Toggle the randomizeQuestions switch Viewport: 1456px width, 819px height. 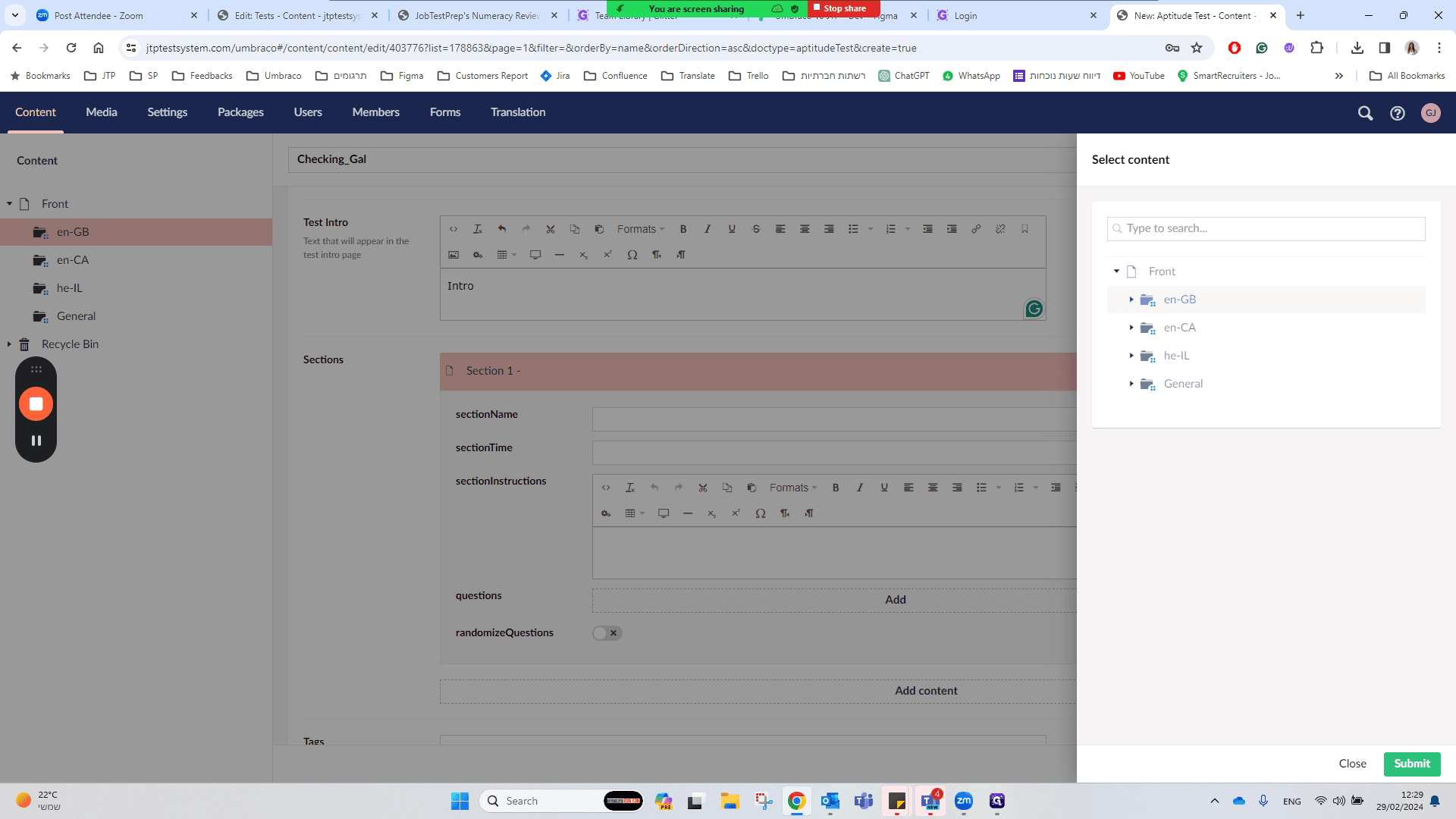(607, 633)
